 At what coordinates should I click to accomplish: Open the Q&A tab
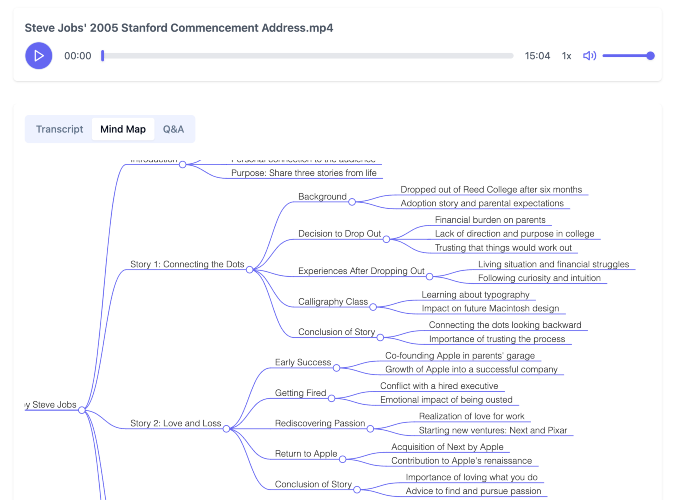[x=173, y=129]
